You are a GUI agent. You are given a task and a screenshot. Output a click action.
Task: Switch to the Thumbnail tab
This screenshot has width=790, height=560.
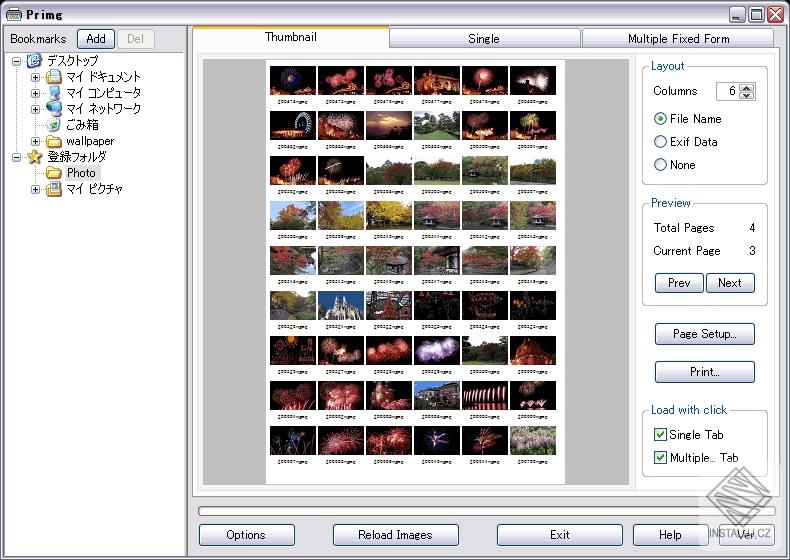291,37
